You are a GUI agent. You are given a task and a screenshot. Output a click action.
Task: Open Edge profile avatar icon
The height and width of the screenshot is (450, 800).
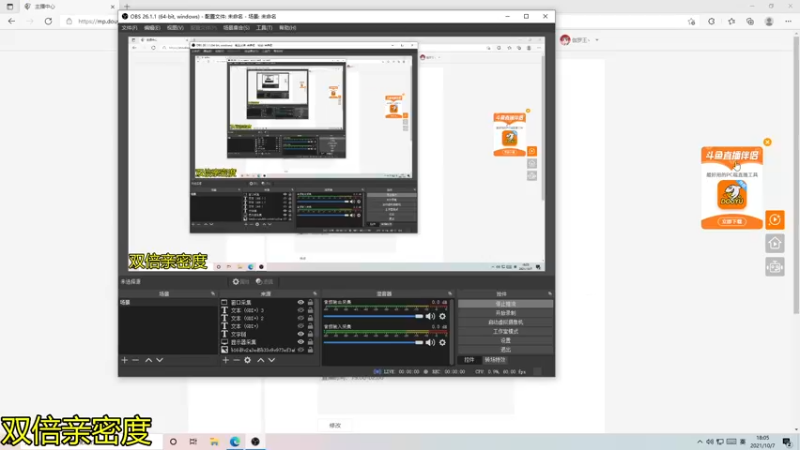[x=769, y=21]
